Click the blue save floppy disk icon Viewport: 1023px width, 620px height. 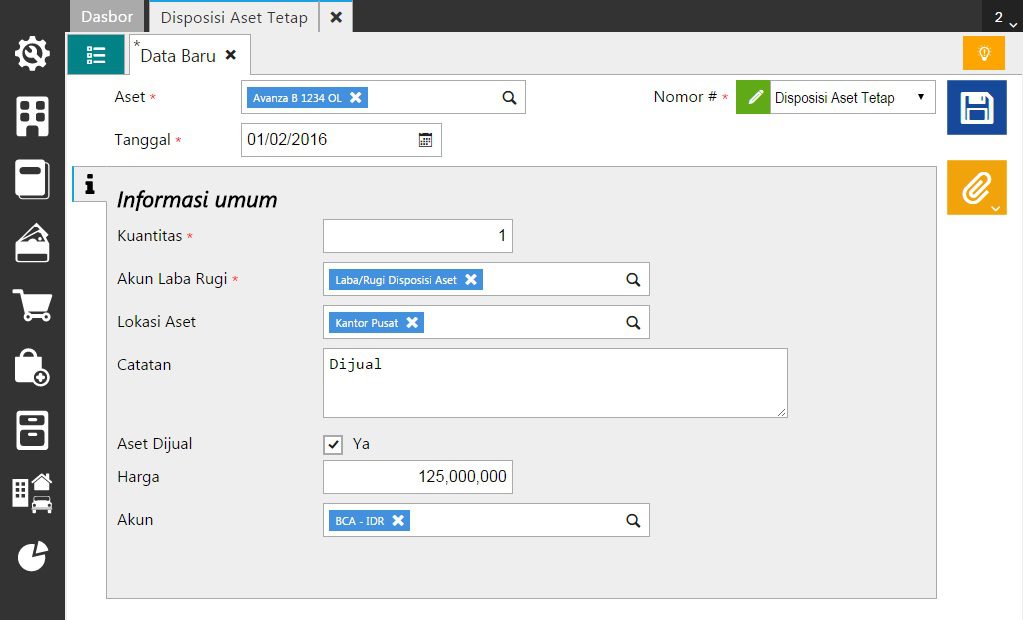pyautogui.click(x=976, y=107)
